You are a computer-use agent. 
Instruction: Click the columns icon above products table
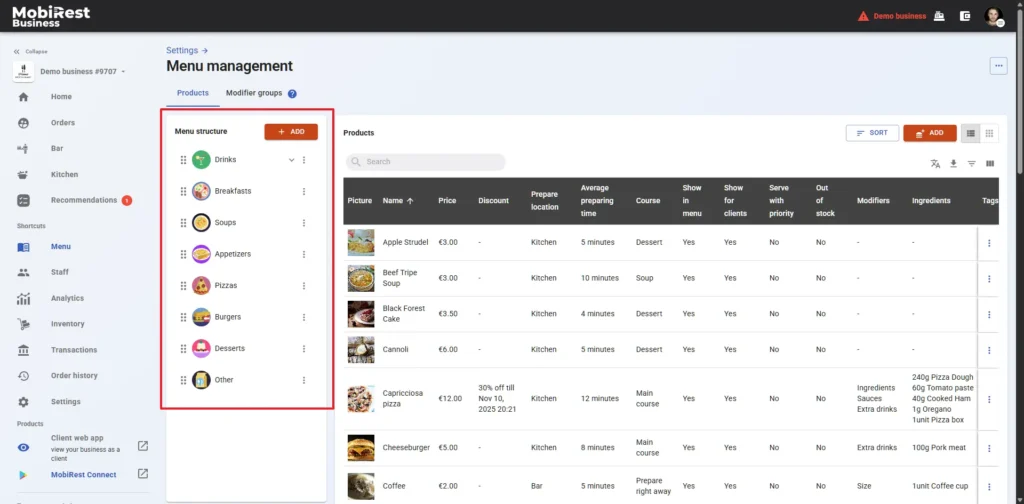pos(990,164)
